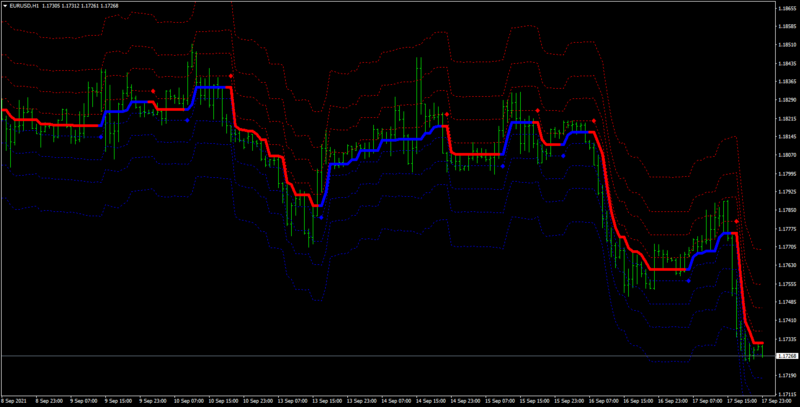Click the triangle icon beside EURUSD,H1 title
Screen dimensions: 800x407
point(5,6)
